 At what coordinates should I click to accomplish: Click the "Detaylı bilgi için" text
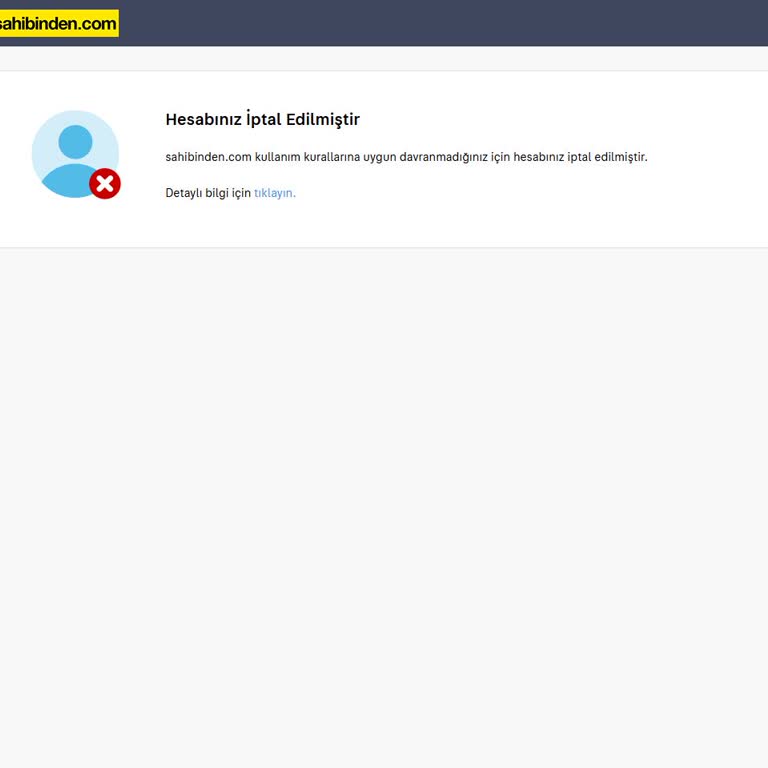click(208, 193)
